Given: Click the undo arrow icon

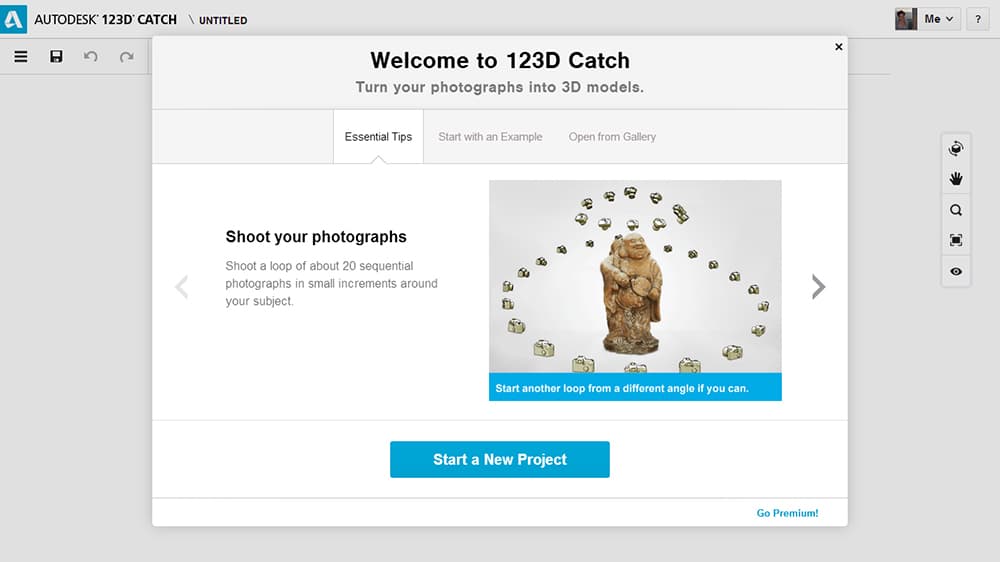Looking at the screenshot, I should click(91, 57).
